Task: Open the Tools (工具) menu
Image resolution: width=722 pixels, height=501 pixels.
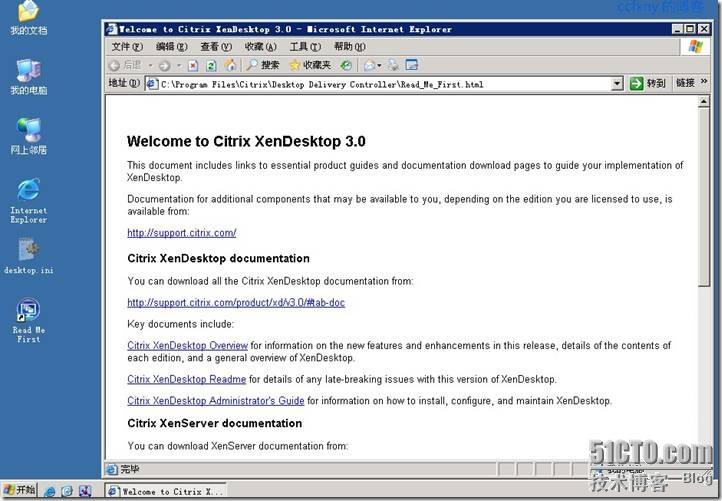Action: 305,47
